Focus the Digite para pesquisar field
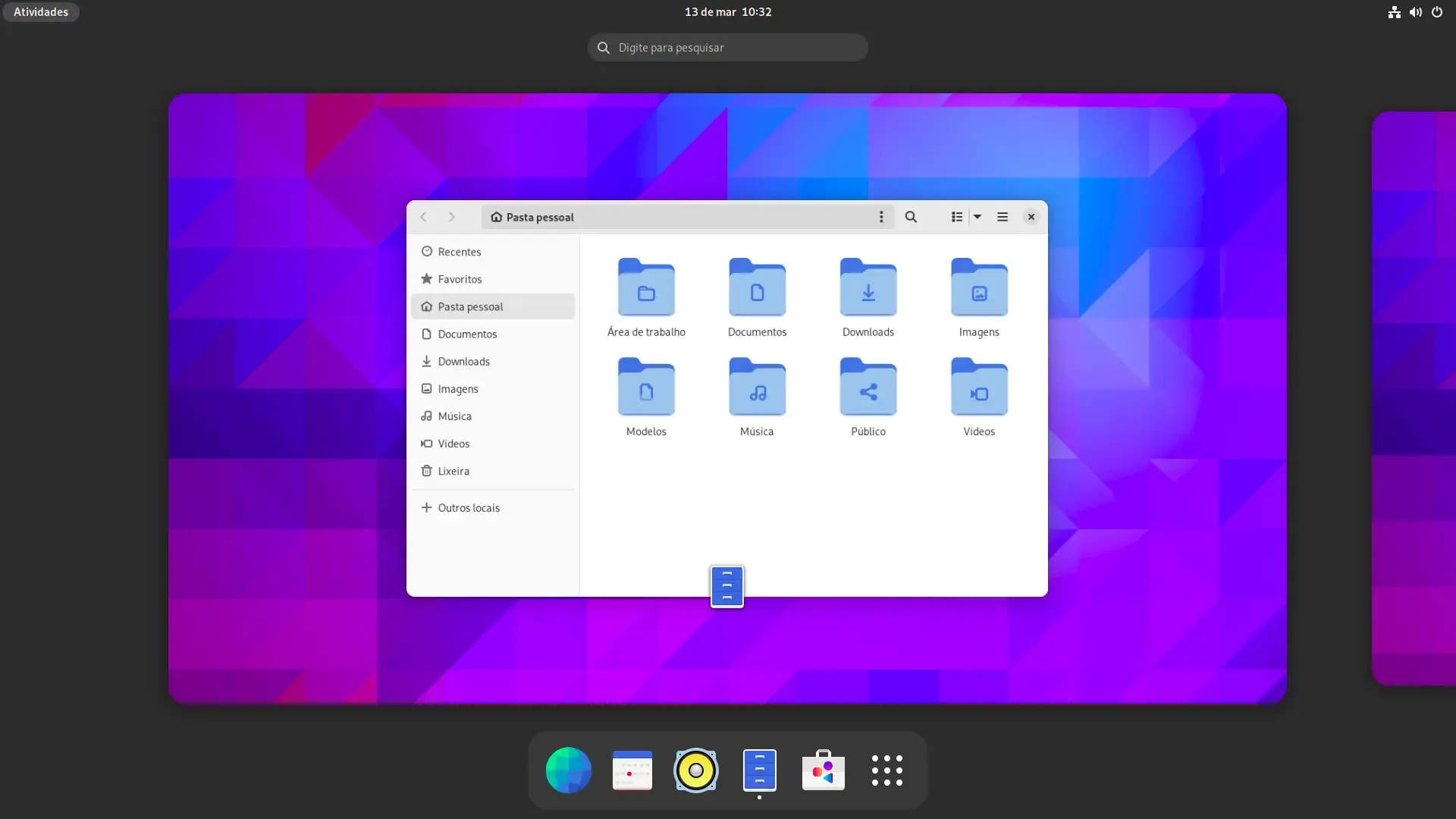The height and width of the screenshot is (819, 1456). (728, 47)
